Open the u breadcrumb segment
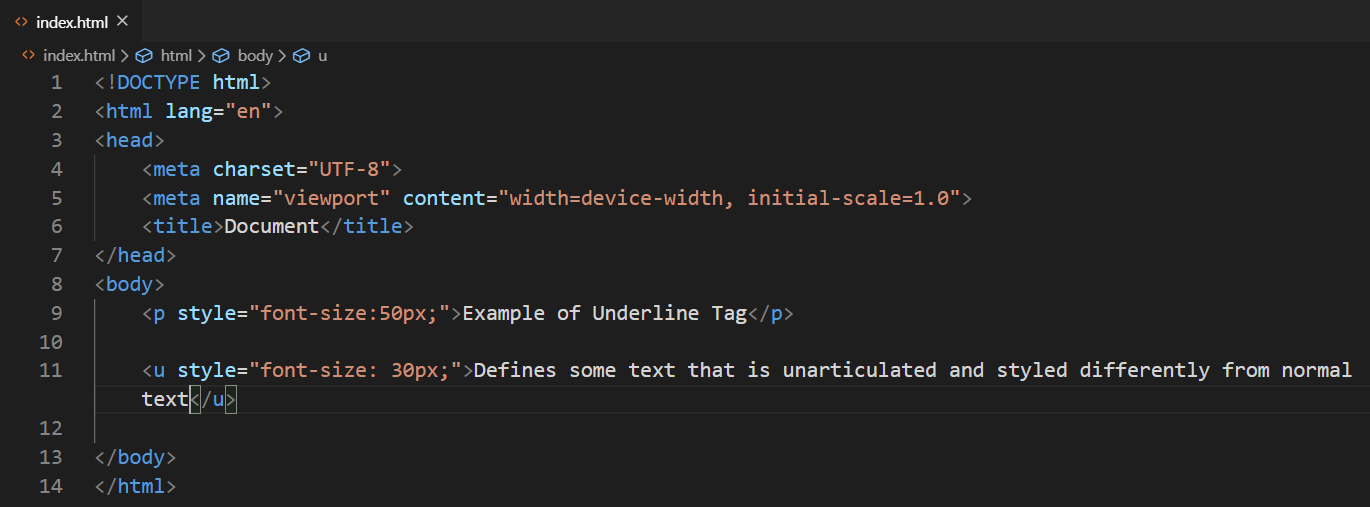This screenshot has width=1370, height=507. (322, 56)
